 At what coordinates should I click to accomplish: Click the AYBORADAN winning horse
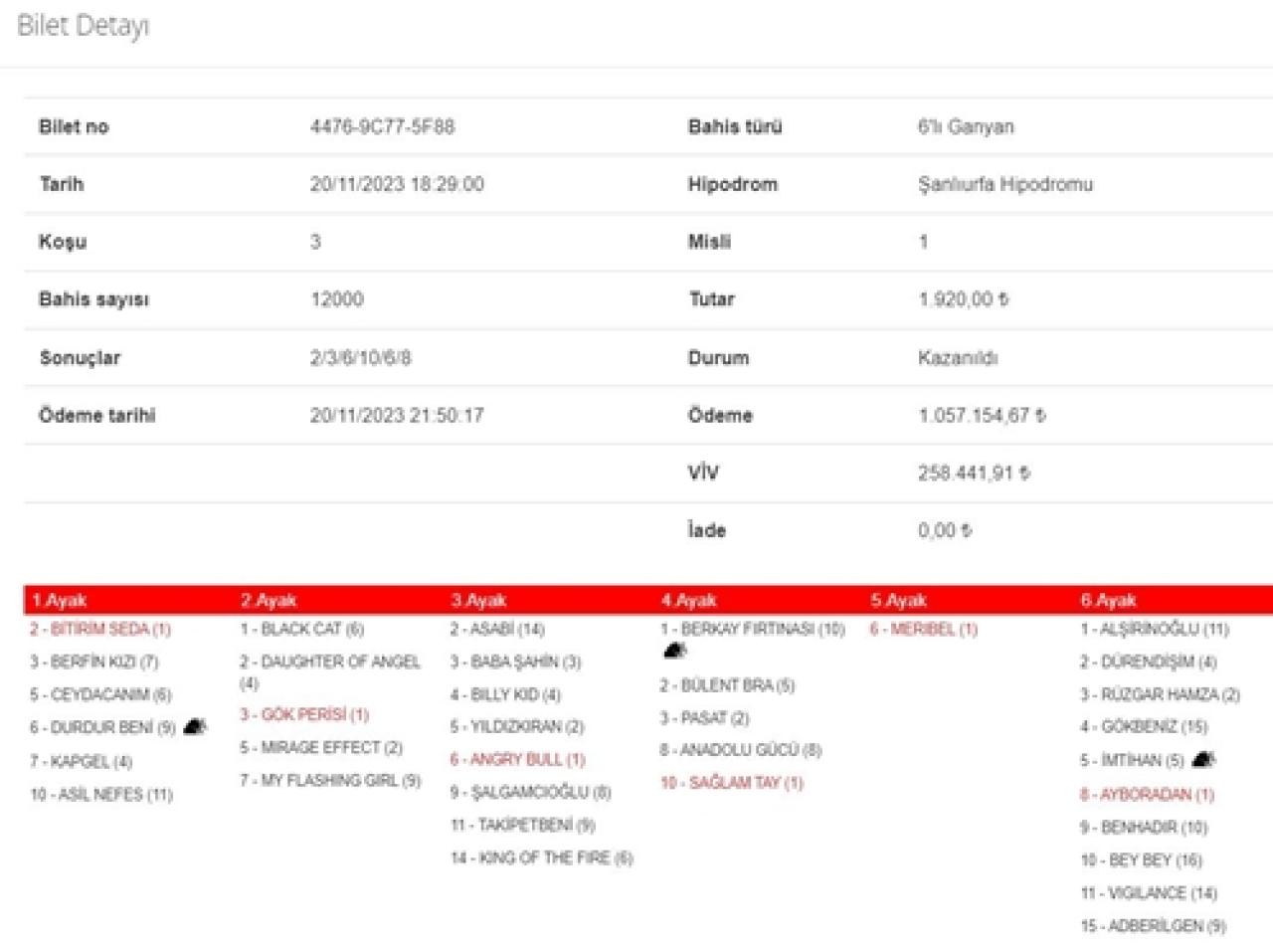pos(1147,794)
